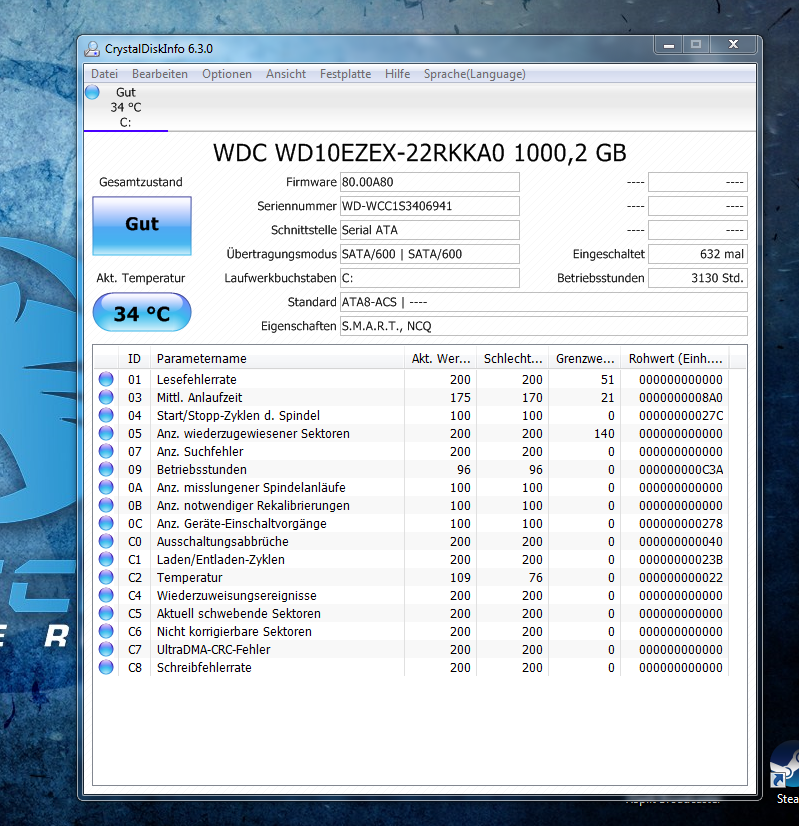Image resolution: width=799 pixels, height=826 pixels.
Task: Select the text Ausschaltungsabbrüche
Action: (222, 541)
